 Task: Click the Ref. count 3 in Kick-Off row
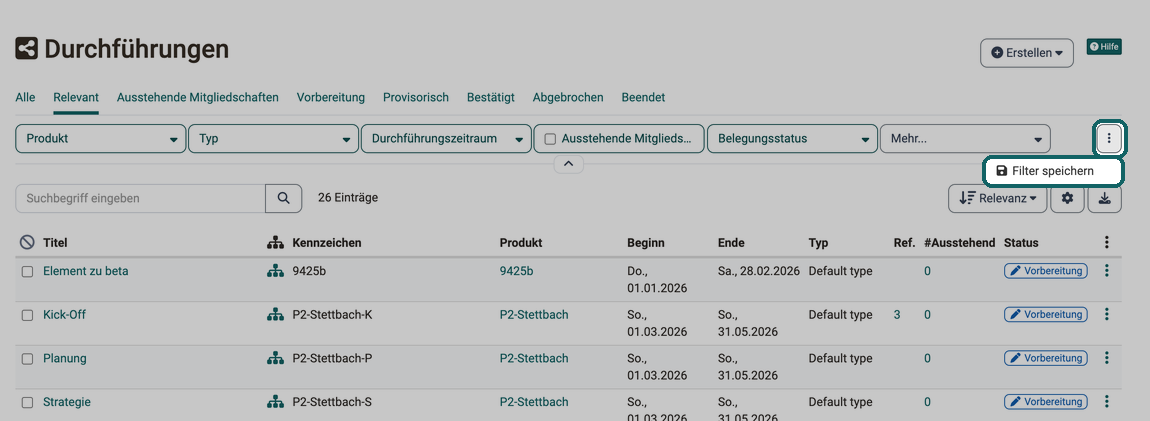pos(897,315)
